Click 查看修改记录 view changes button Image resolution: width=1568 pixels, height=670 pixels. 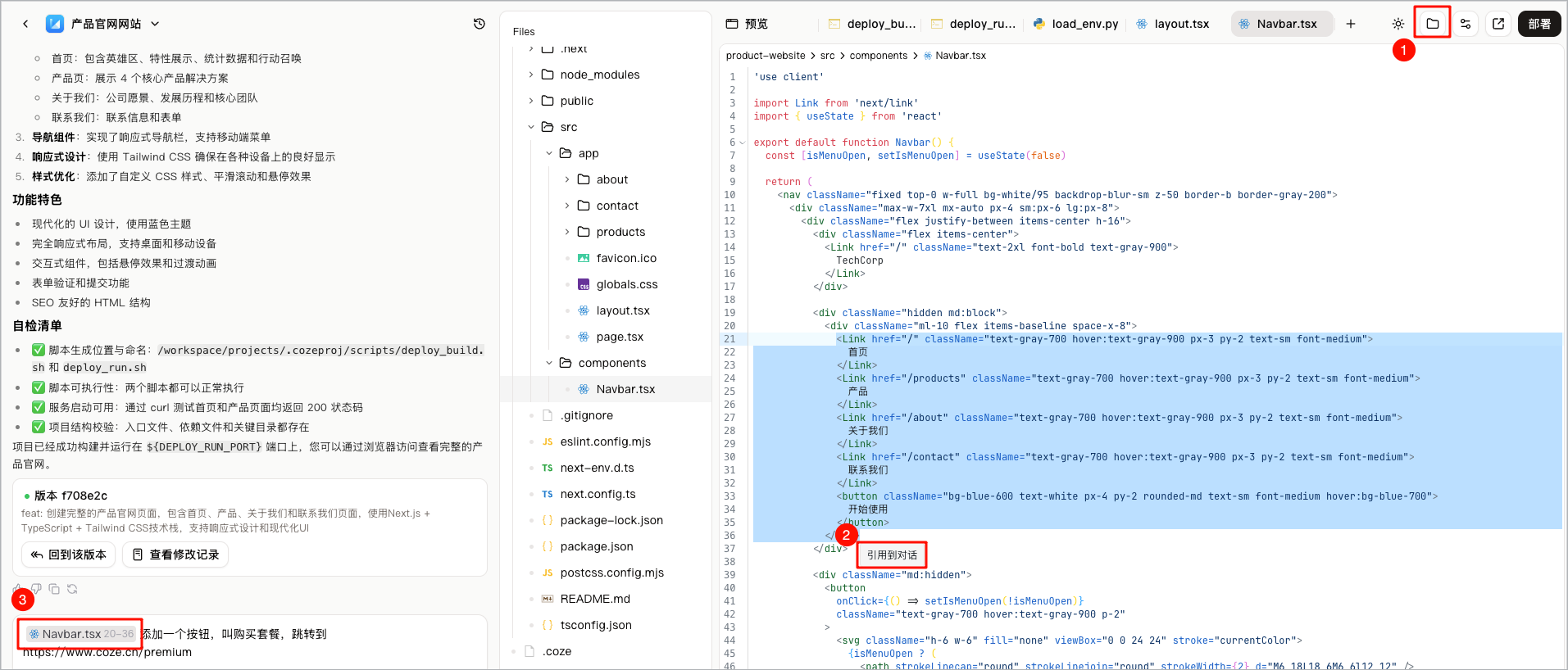(175, 555)
